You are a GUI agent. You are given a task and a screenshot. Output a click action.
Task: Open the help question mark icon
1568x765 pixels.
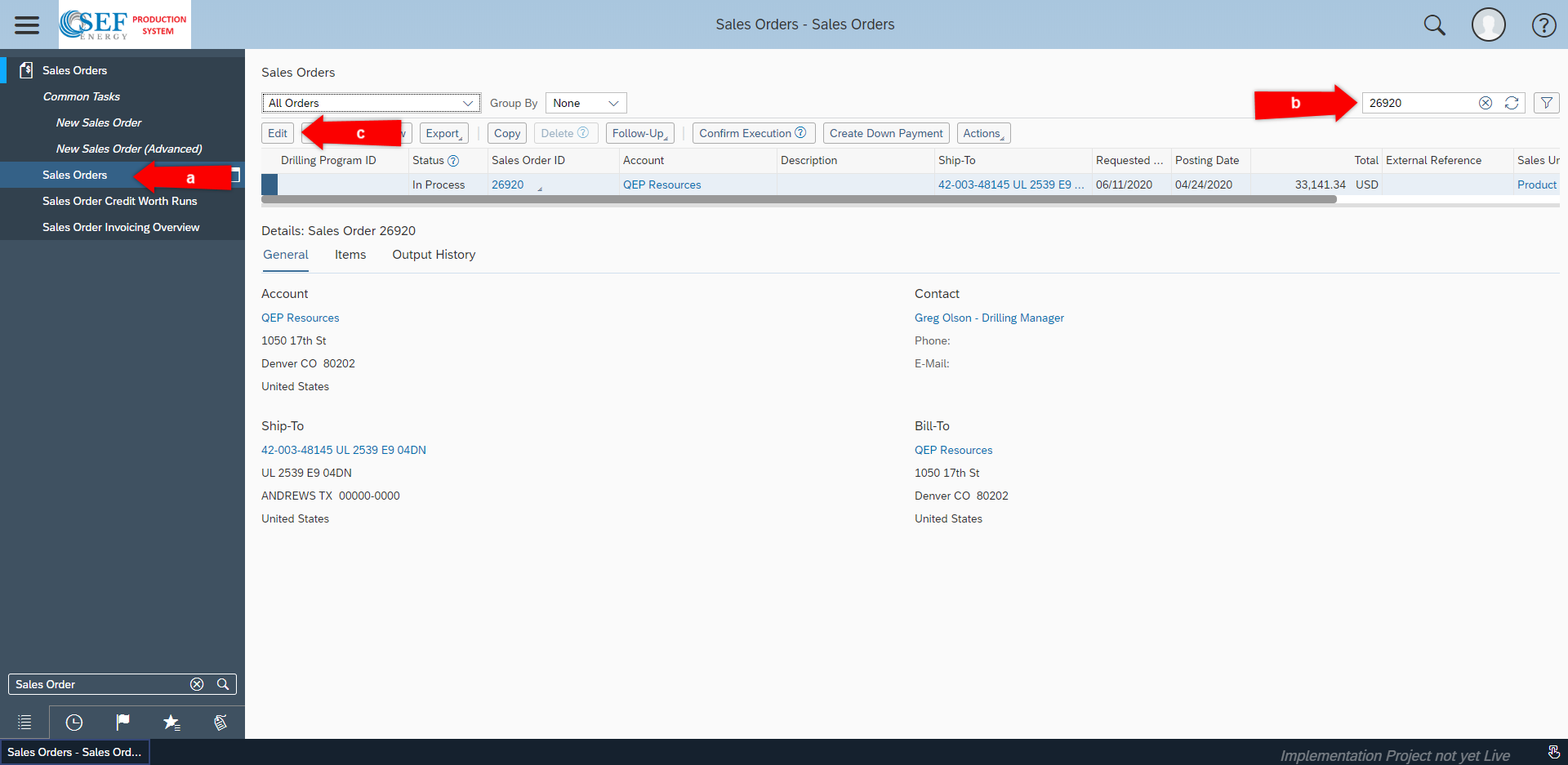pos(1543,25)
